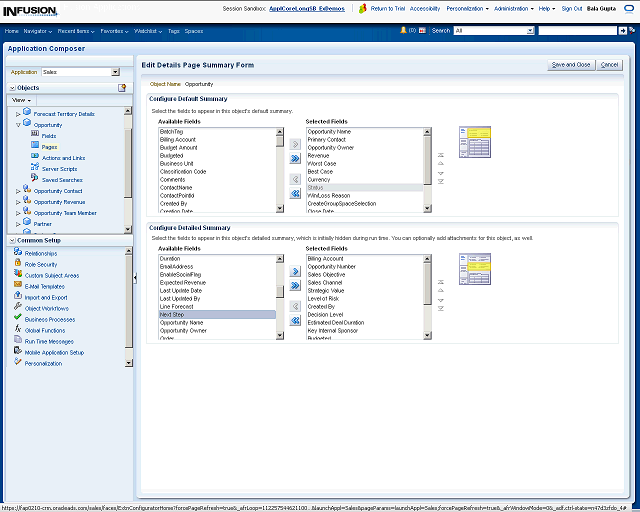Click the notifications bell icon
Image resolution: width=640 pixels, height=512 pixels.
(x=402, y=31)
